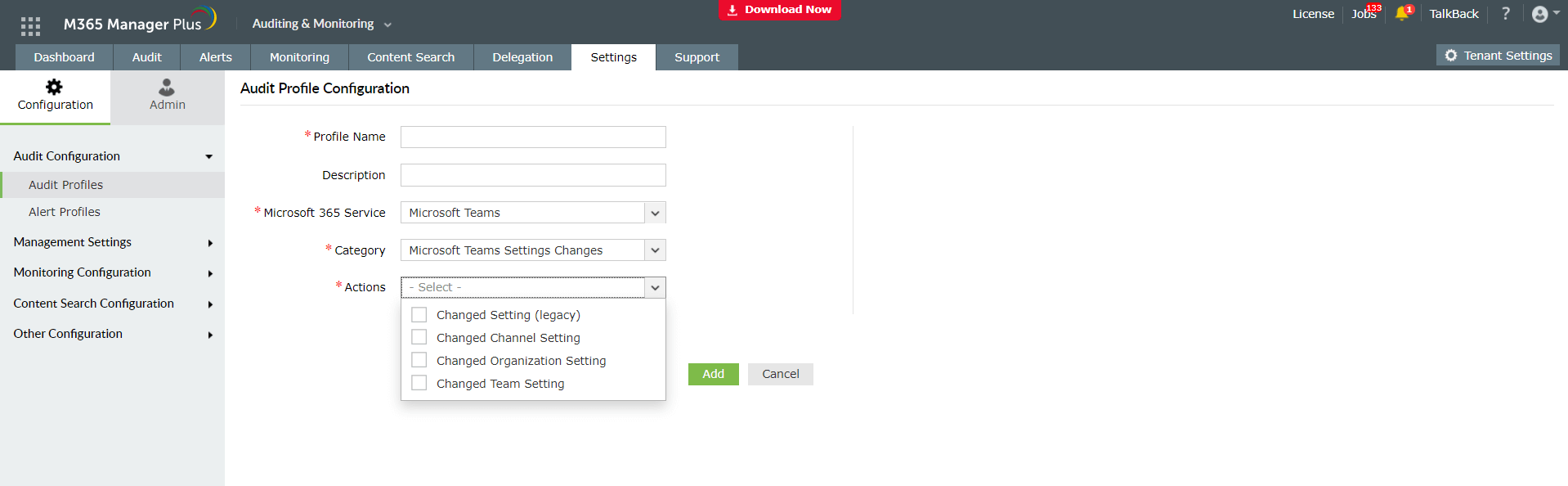
Task: Switch to the Alerts tab
Action: (216, 57)
